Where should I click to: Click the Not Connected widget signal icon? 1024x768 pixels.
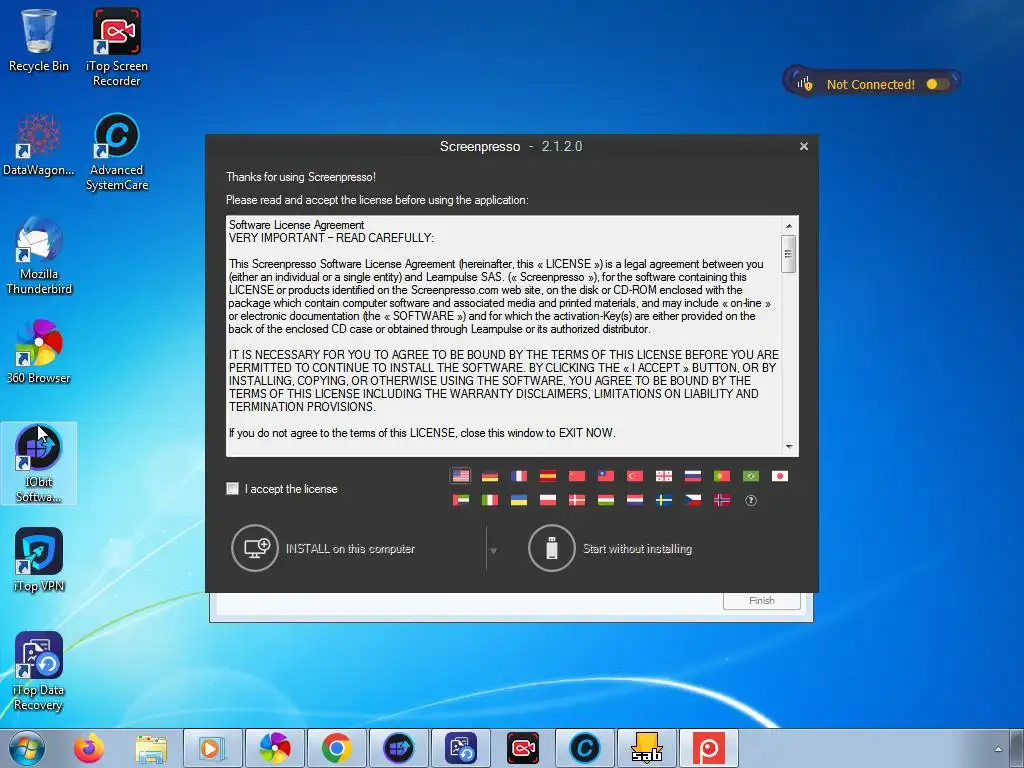click(x=804, y=84)
